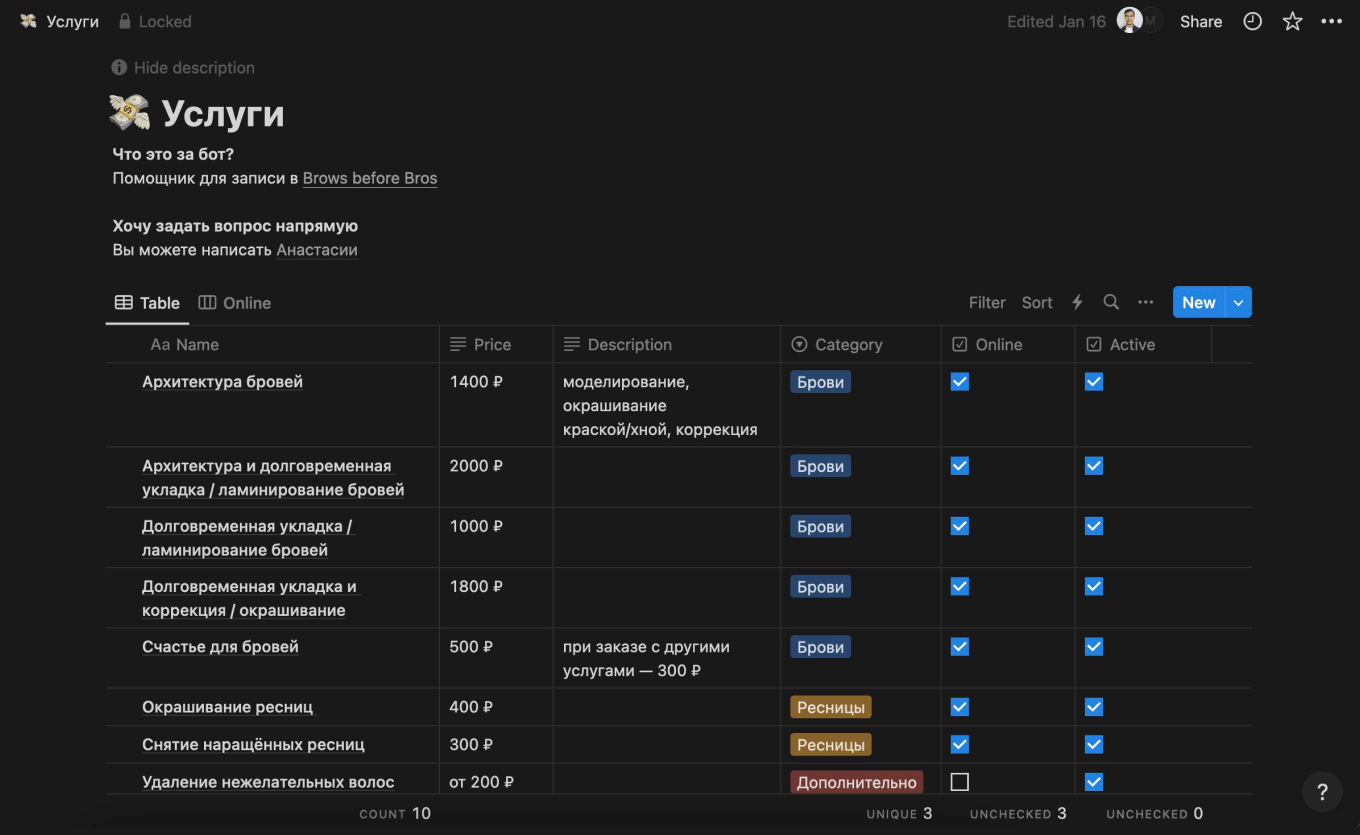1360x835 pixels.
Task: Click the user avatar in top bar
Action: coord(1130,21)
